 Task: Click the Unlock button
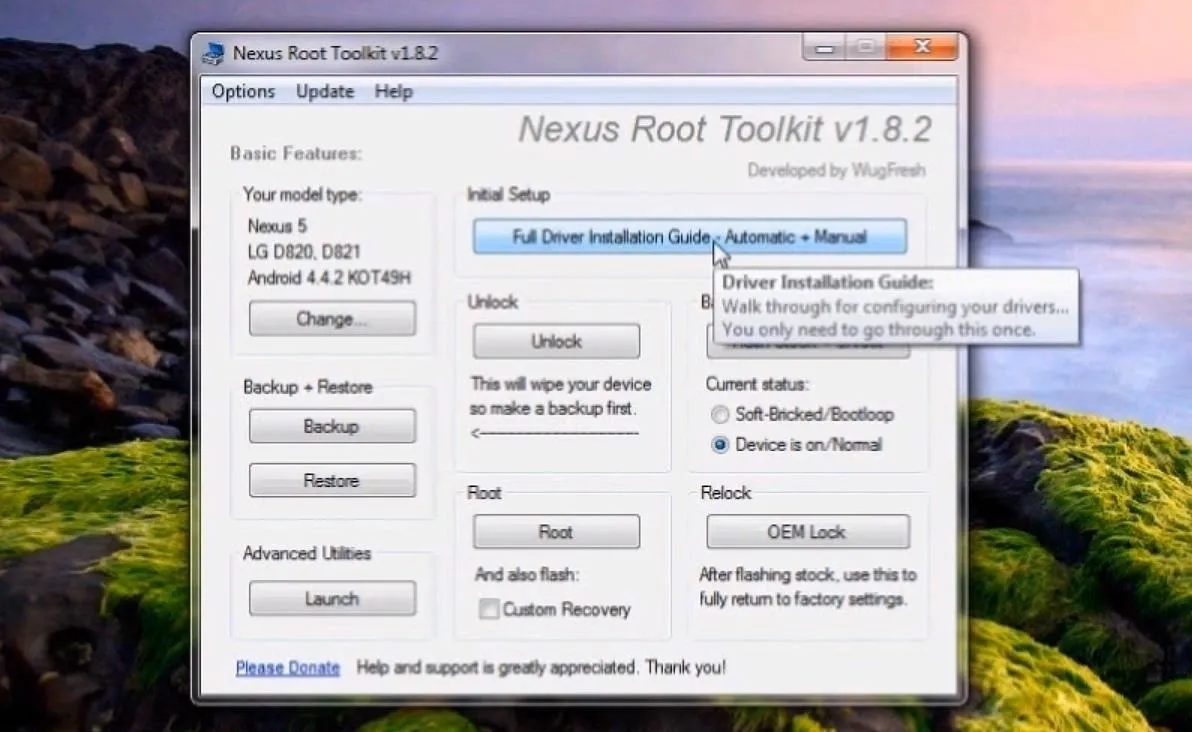click(x=556, y=341)
